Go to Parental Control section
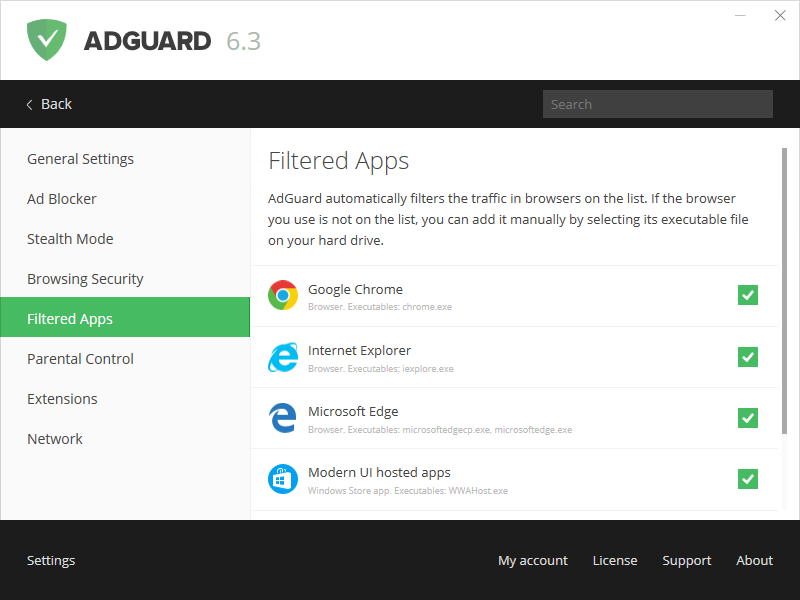The width and height of the screenshot is (800, 600). coord(80,359)
